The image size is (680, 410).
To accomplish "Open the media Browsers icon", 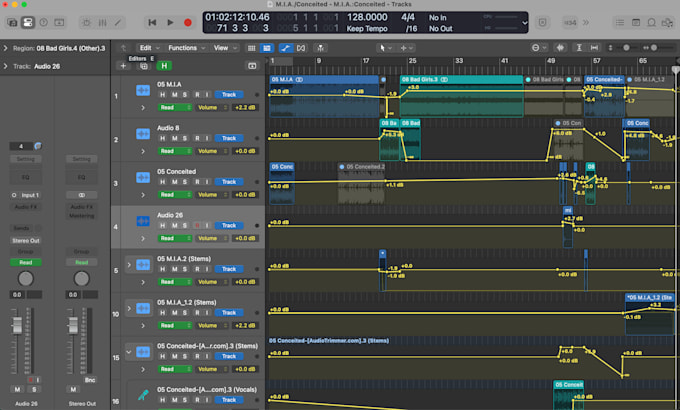I will click(x=667, y=23).
